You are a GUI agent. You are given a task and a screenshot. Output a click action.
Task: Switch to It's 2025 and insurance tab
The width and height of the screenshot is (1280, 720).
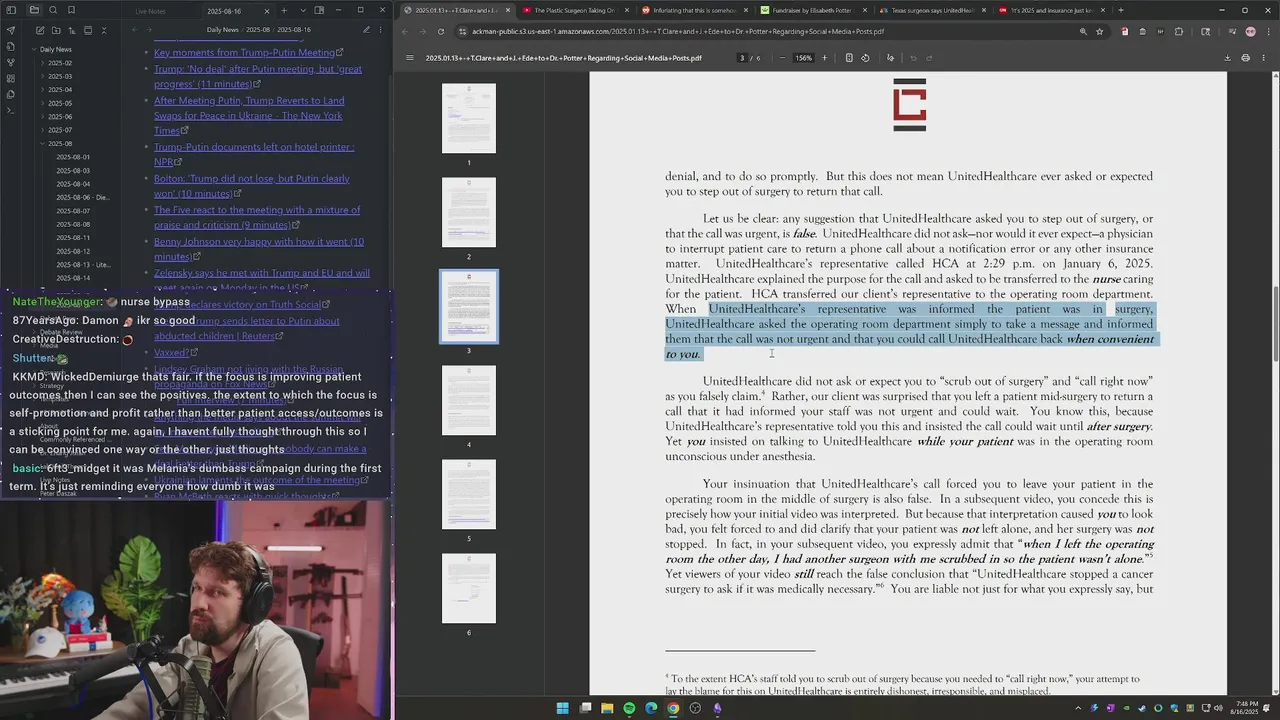[1051, 10]
